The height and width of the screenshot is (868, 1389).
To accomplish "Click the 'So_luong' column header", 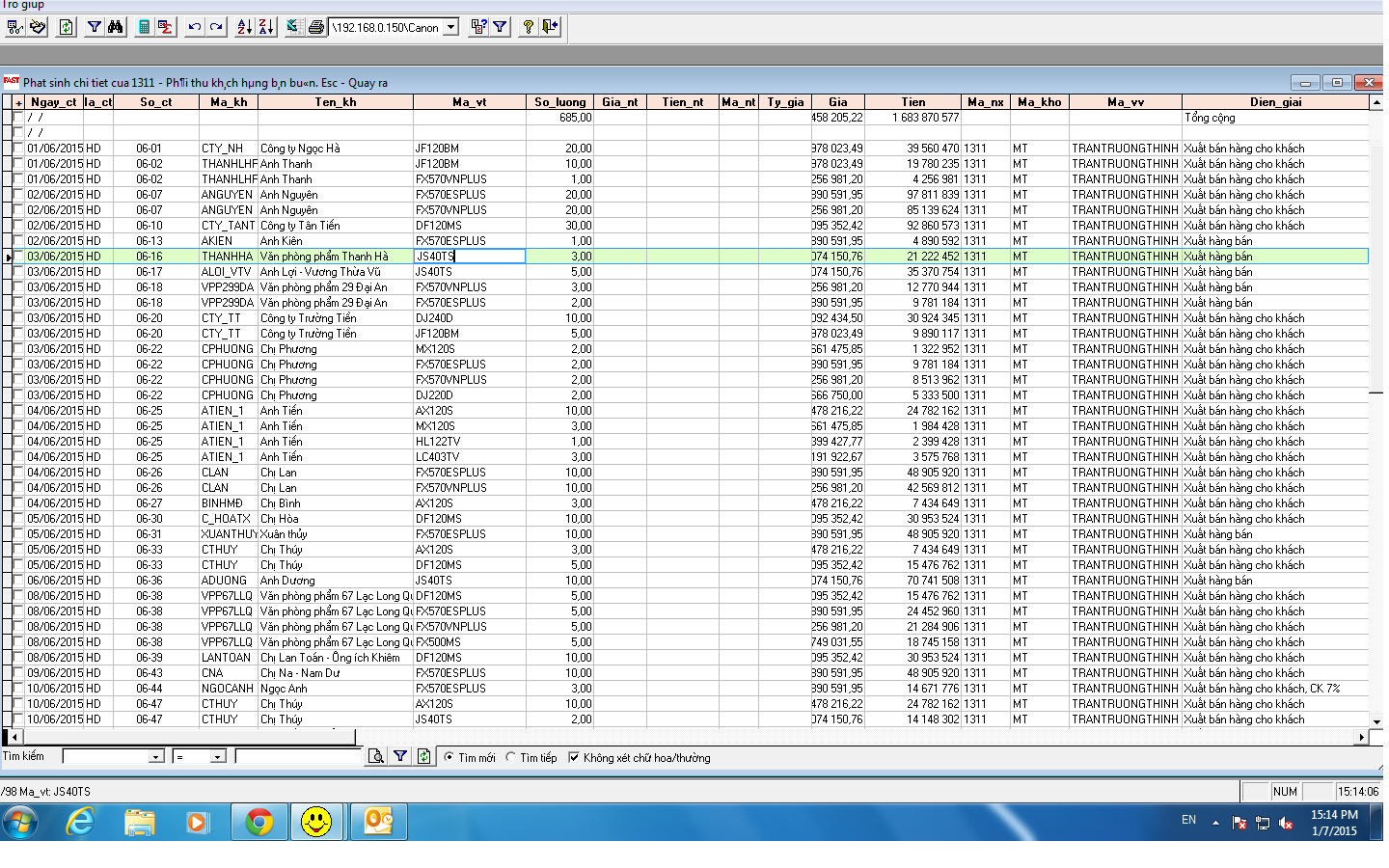I will click(x=559, y=102).
